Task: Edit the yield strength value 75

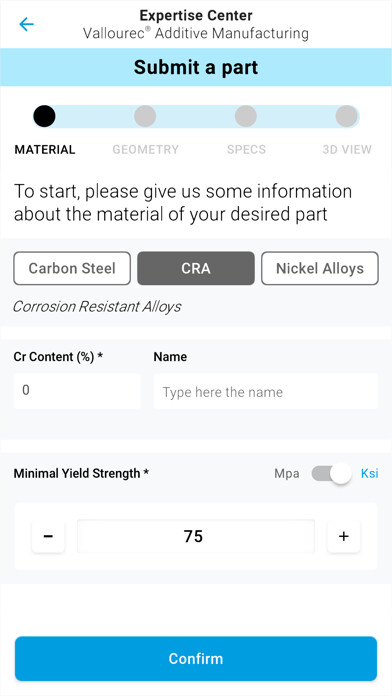Action: [x=196, y=536]
